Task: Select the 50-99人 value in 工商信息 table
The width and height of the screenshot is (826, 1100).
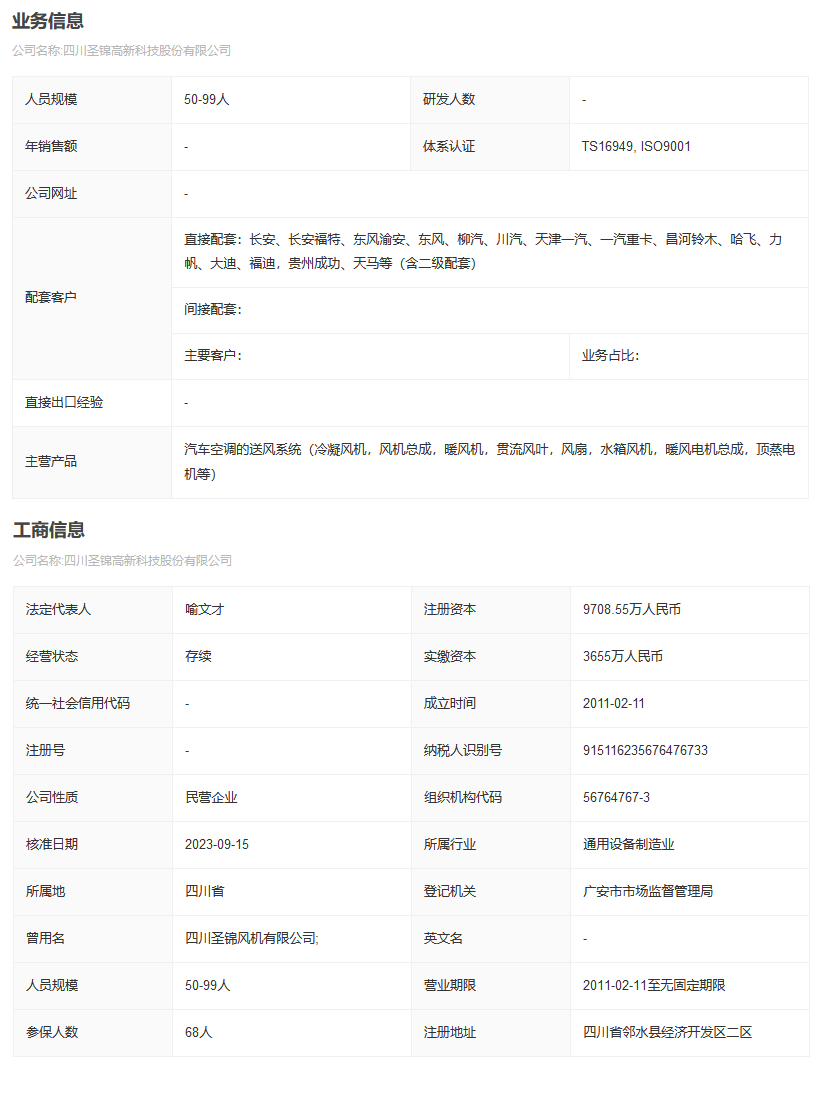Action: [208, 986]
